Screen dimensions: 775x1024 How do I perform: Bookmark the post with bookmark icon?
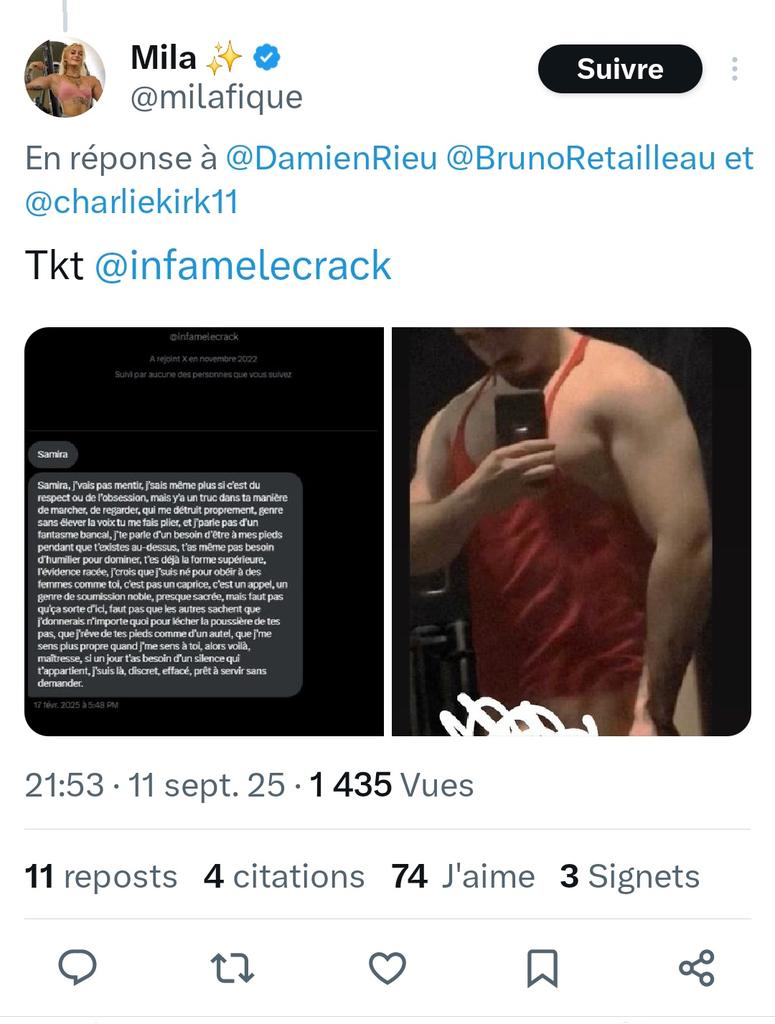542,968
